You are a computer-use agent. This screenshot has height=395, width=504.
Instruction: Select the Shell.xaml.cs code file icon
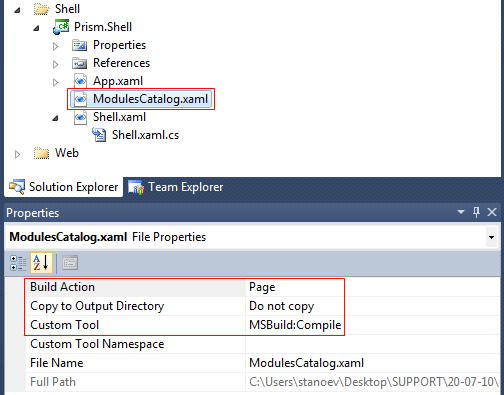click(99, 135)
